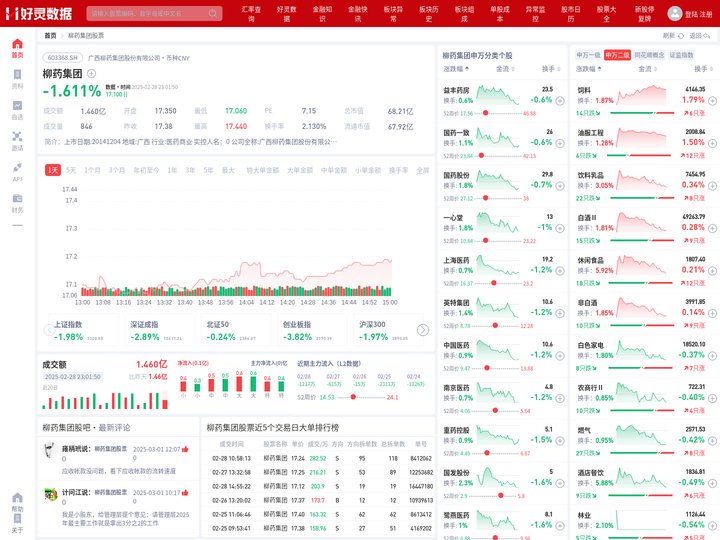
Task: Open 汇率查询 in top menu
Action: pos(251,14)
